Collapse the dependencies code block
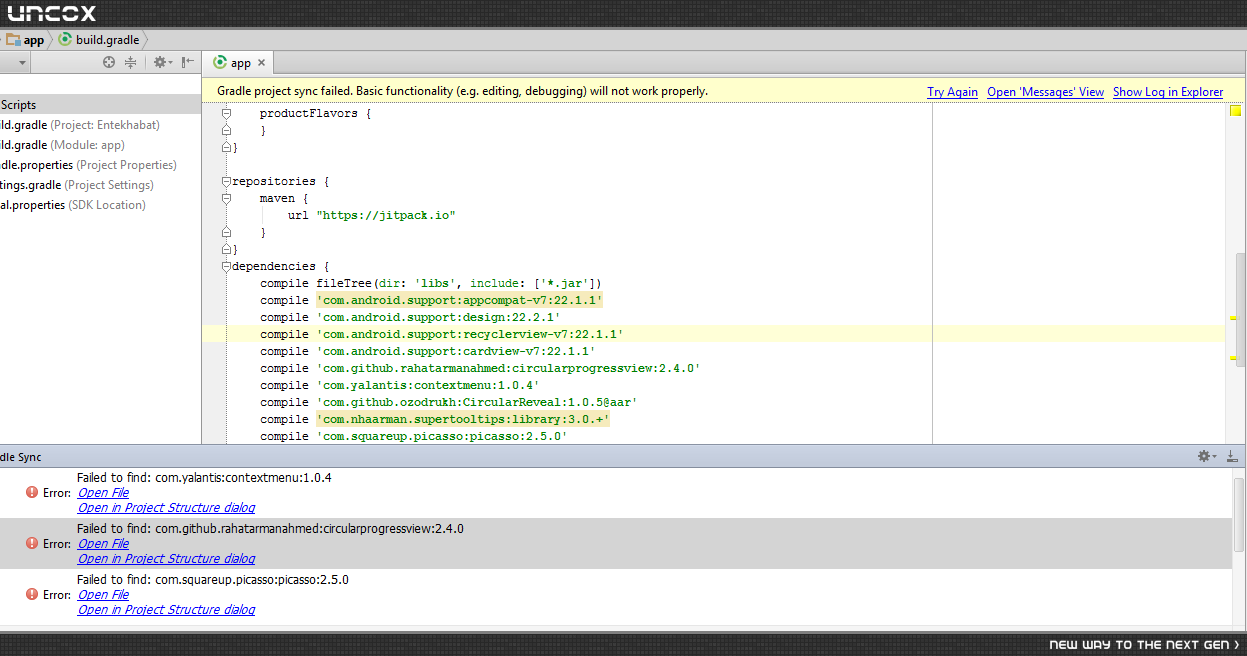The image size is (1247, 656). (226, 267)
